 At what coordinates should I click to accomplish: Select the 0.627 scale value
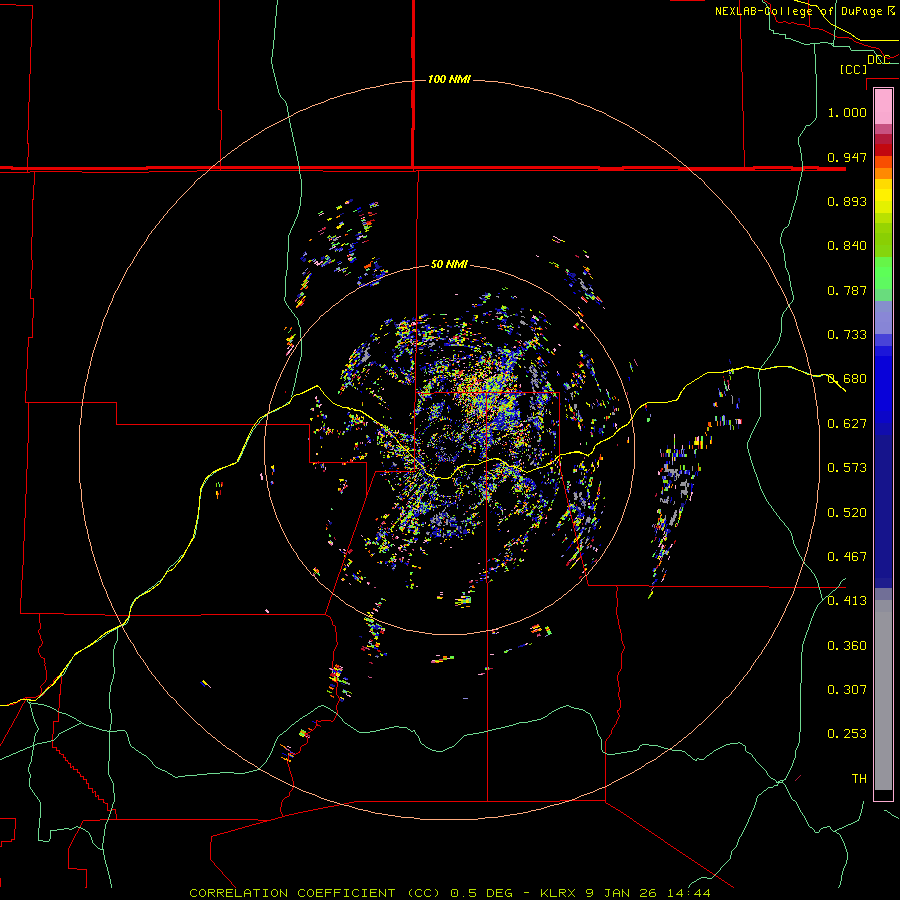click(847, 424)
